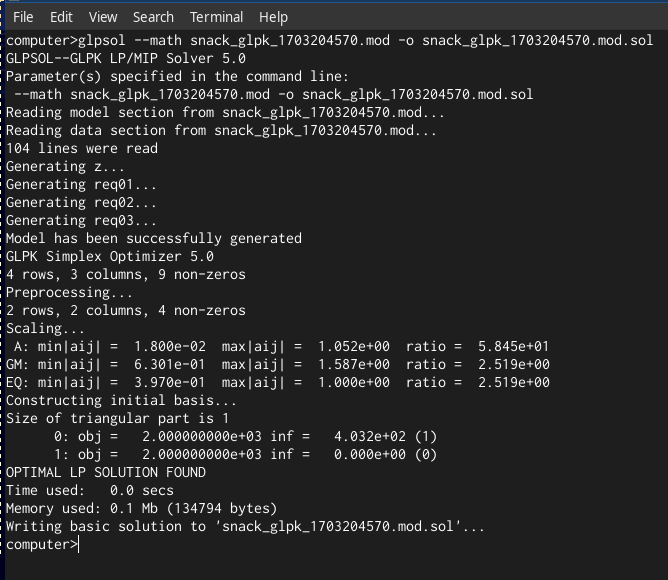Click the 'GLPK Simplex Optimizer 5.0' line
Image resolution: width=668 pixels, height=580 pixels.
click(110, 257)
